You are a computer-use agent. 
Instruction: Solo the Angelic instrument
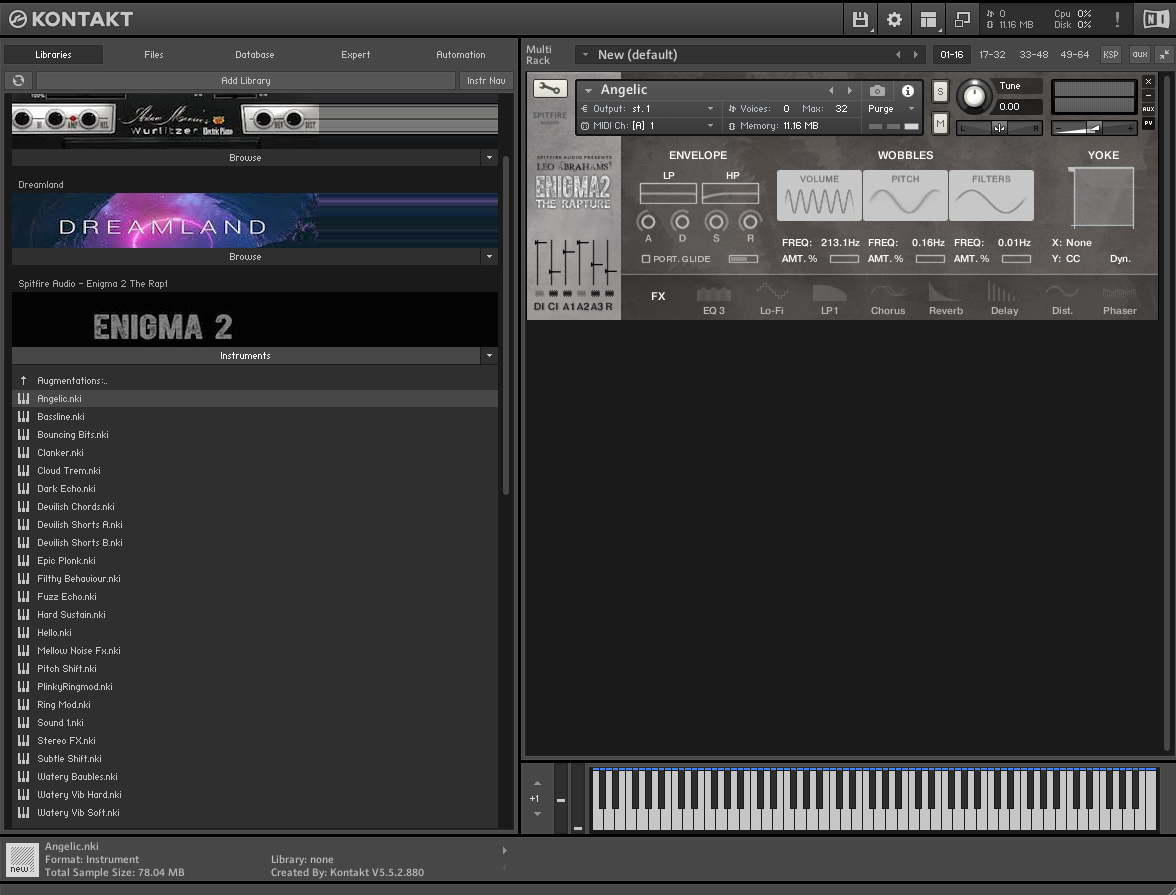point(940,92)
